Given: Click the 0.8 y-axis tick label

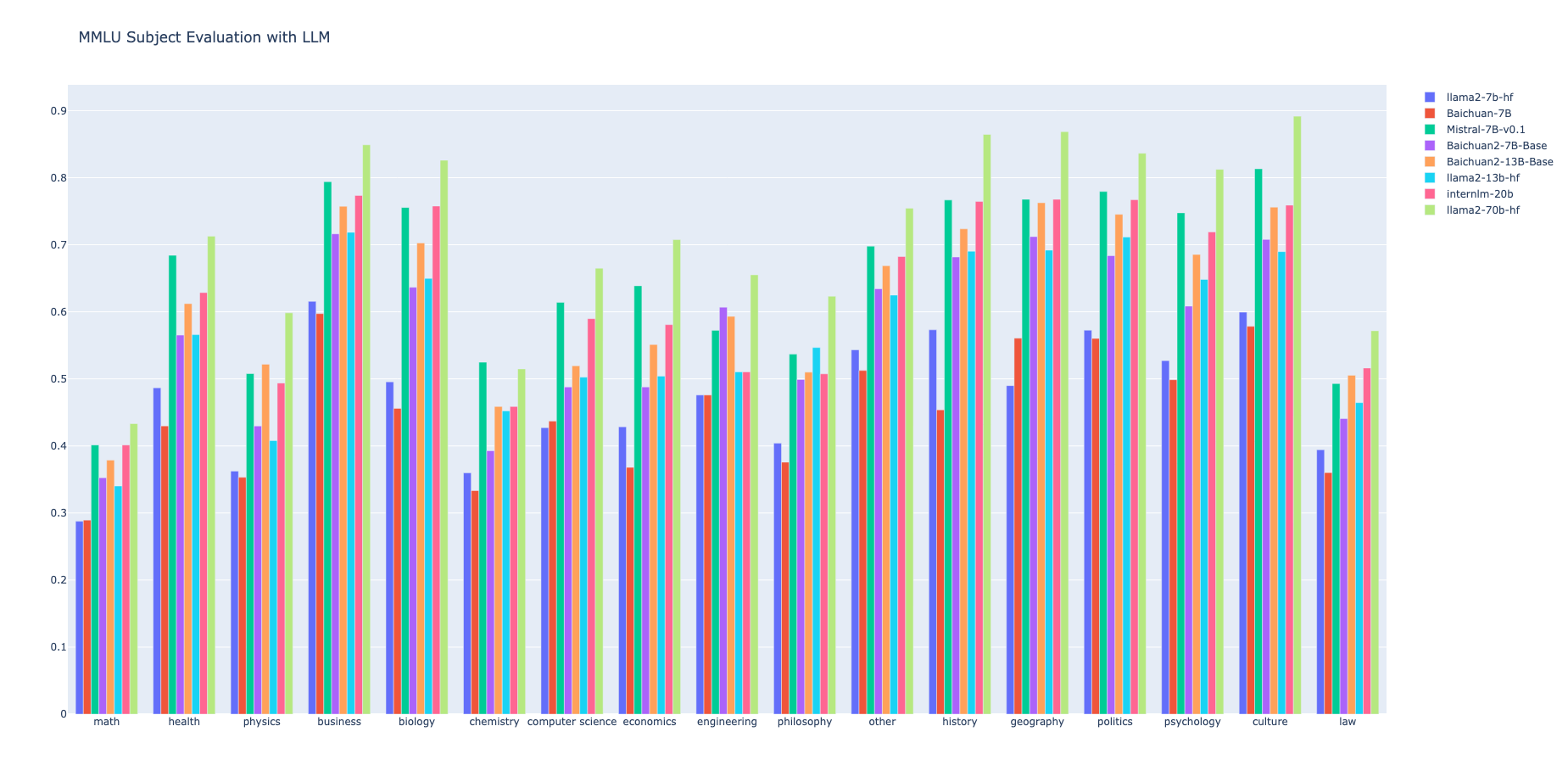Looking at the screenshot, I should pyautogui.click(x=59, y=178).
